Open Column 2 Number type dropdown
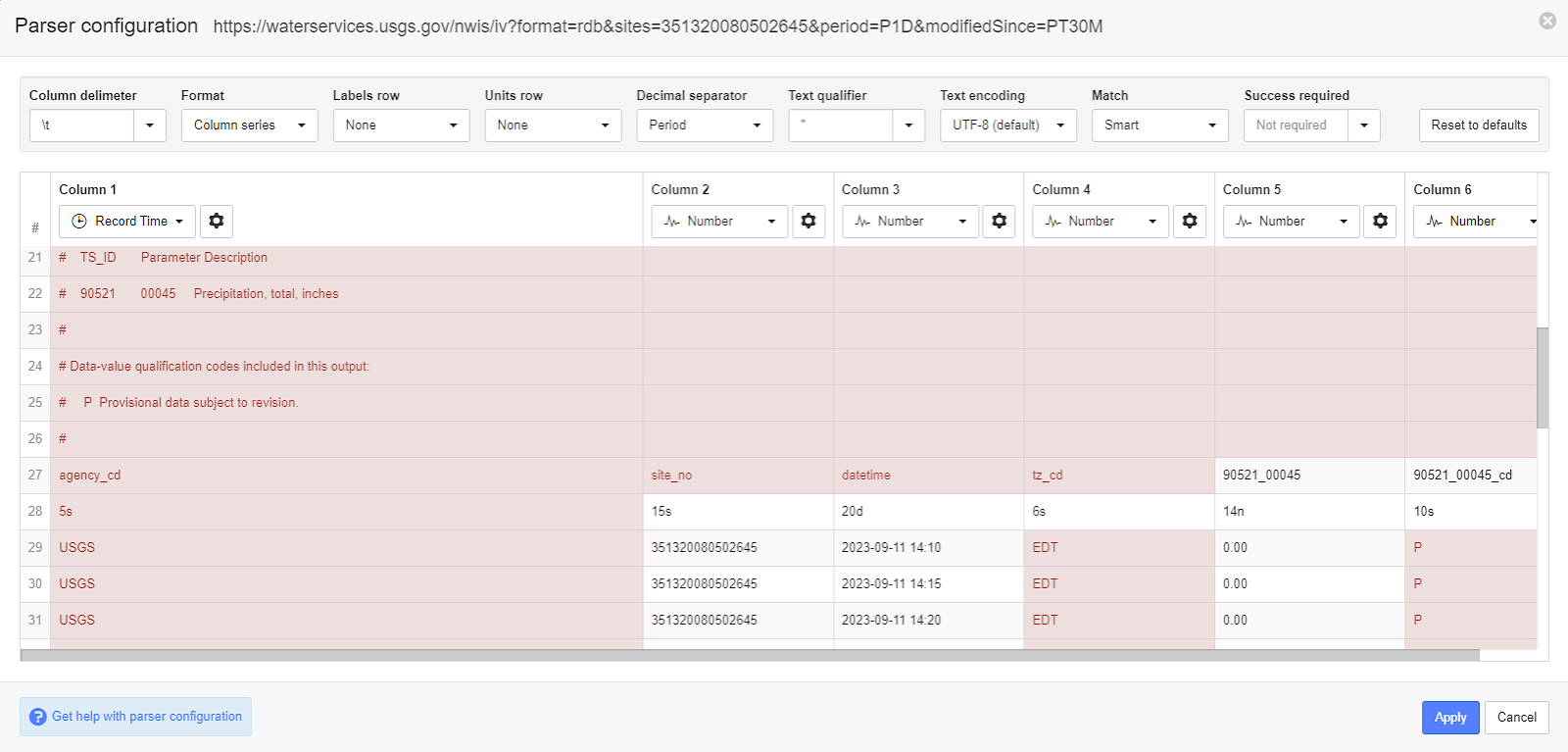The image size is (1568, 752). (x=719, y=222)
